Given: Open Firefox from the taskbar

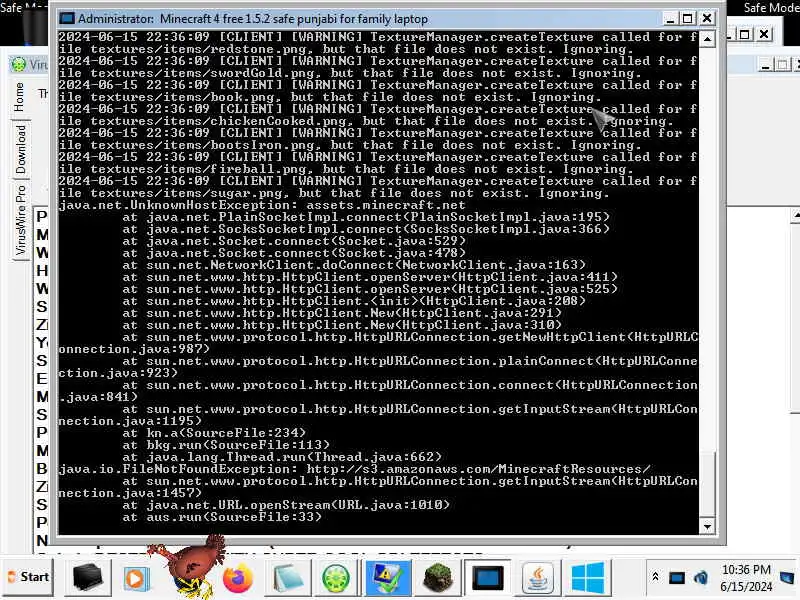Looking at the screenshot, I should [x=238, y=579].
